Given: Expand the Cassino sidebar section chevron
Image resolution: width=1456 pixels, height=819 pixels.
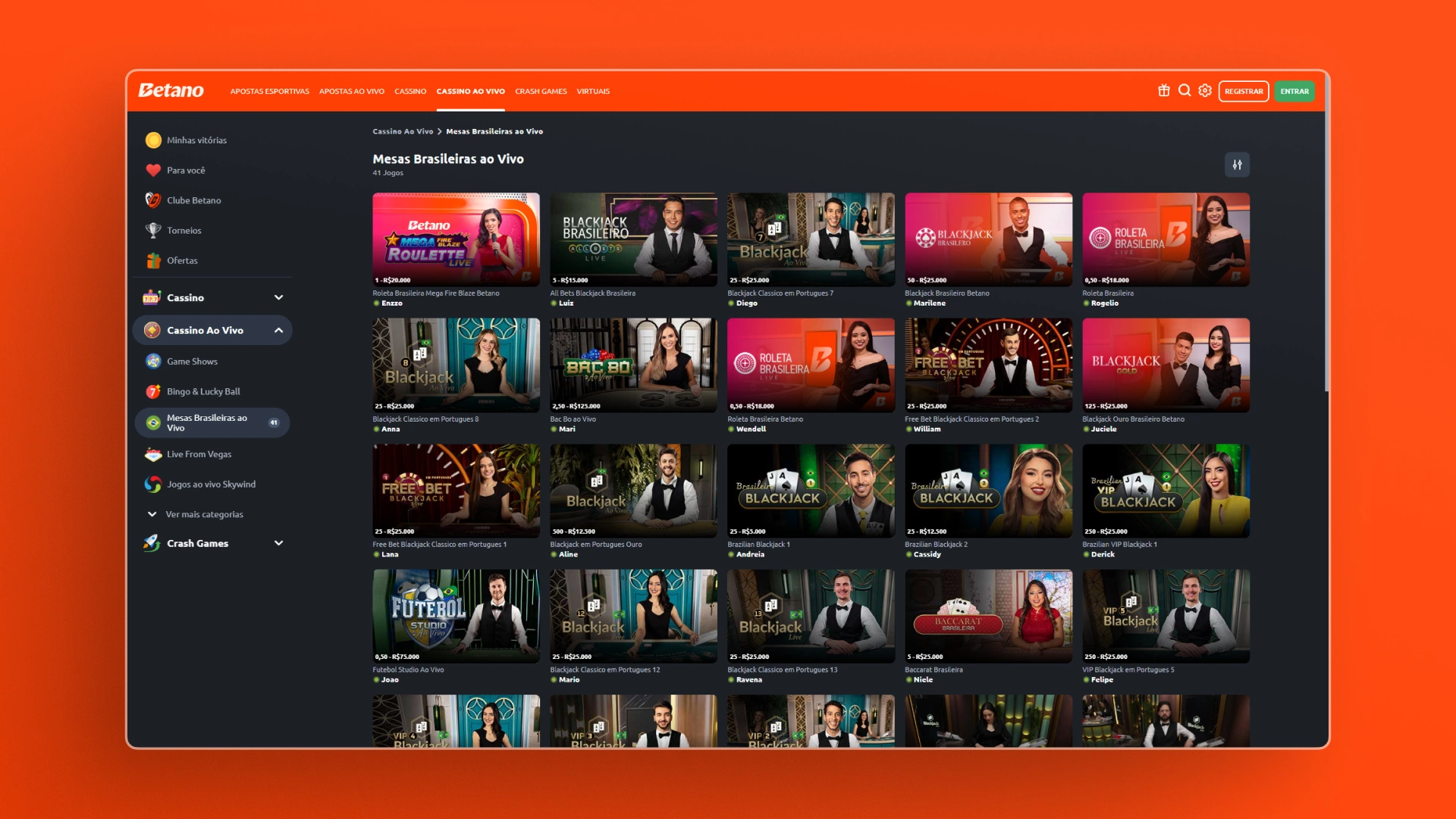Looking at the screenshot, I should 278,297.
